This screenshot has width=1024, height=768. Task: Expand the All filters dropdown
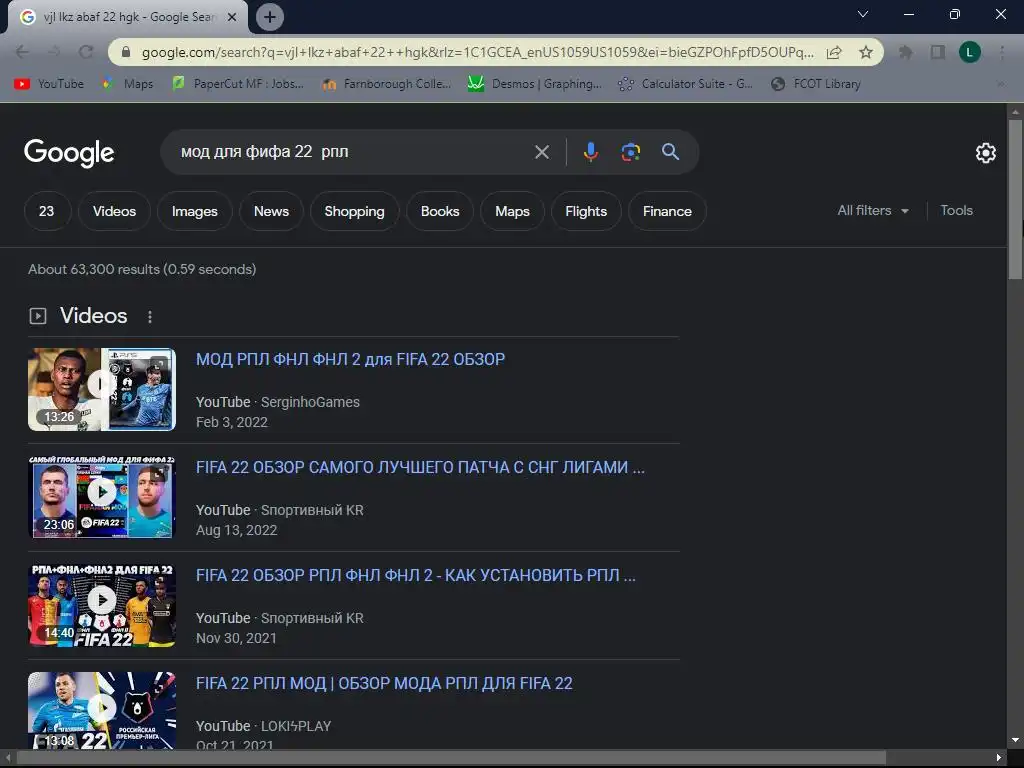[x=873, y=210]
